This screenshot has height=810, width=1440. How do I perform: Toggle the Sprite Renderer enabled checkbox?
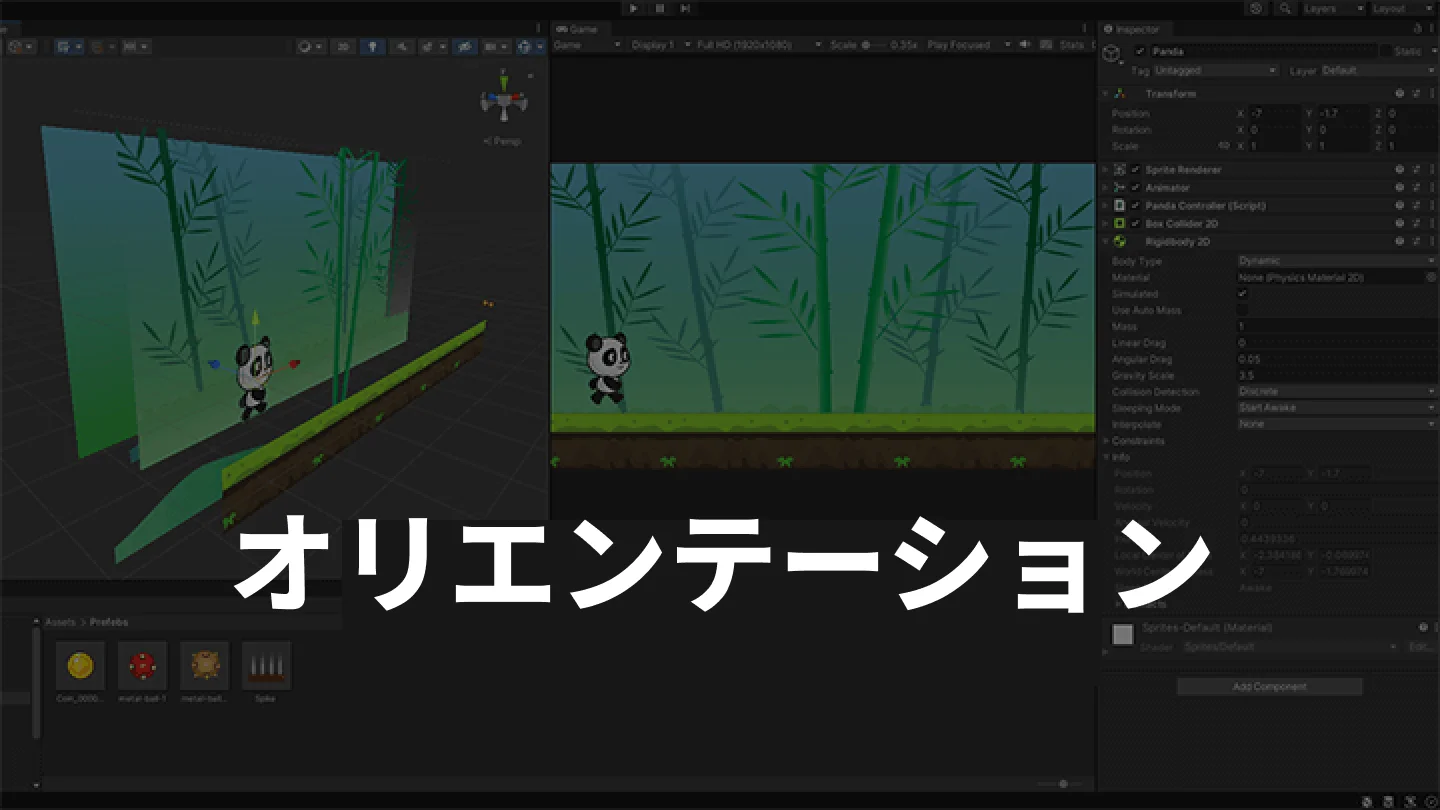click(1135, 170)
